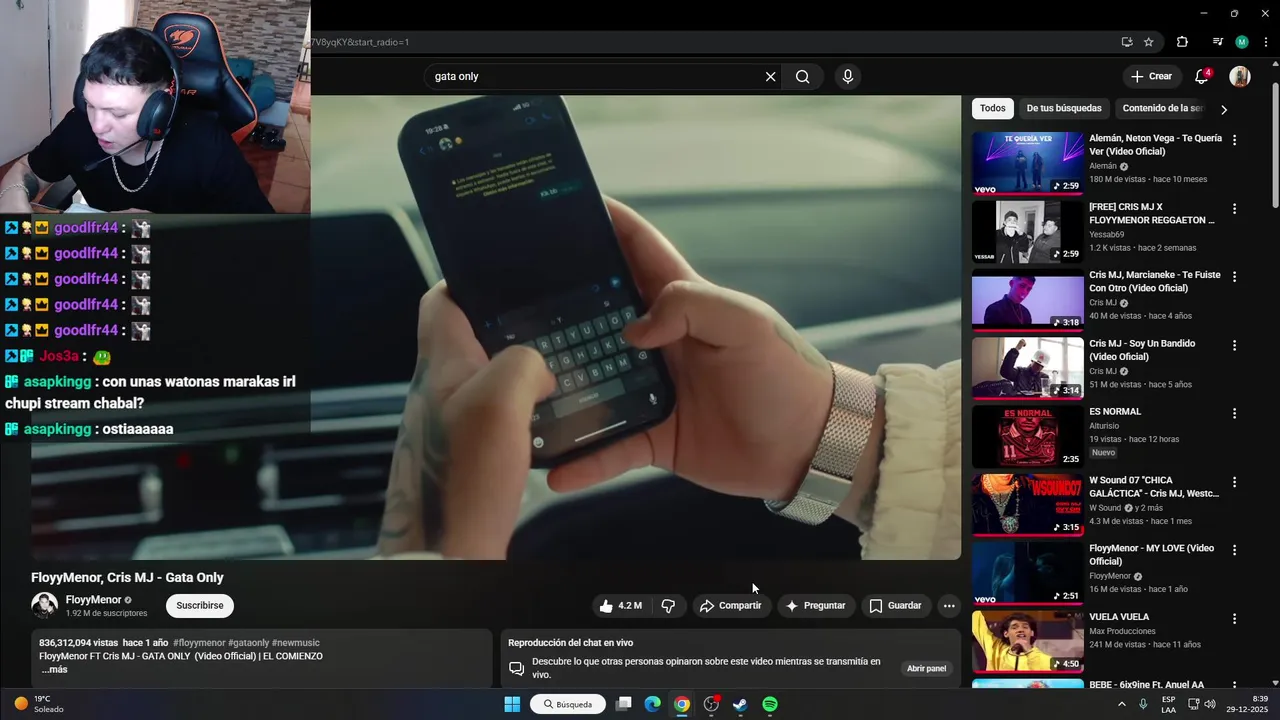The image size is (1280, 720).
Task: Click the #floyymenor hashtag
Action: tap(199, 643)
